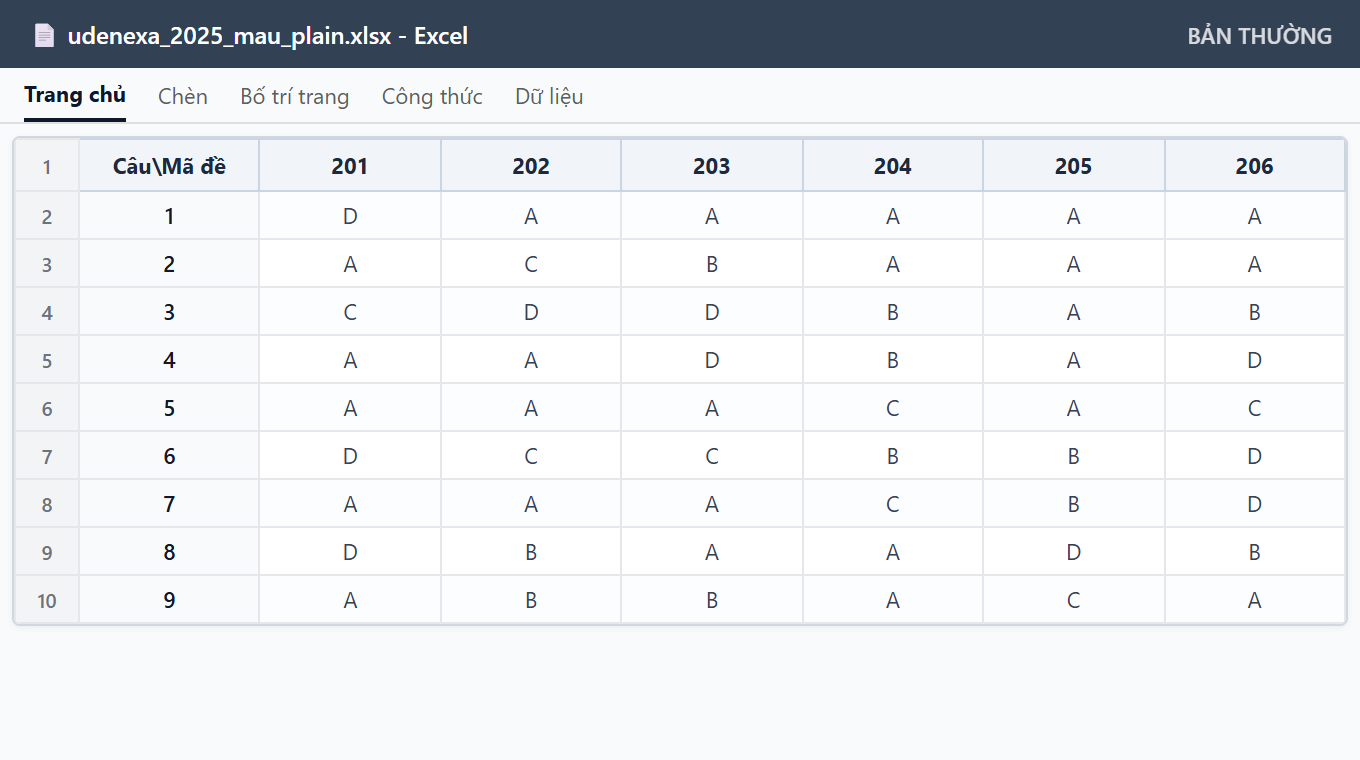Open the Dữ liệu tab
1360x760 pixels.
point(549,96)
